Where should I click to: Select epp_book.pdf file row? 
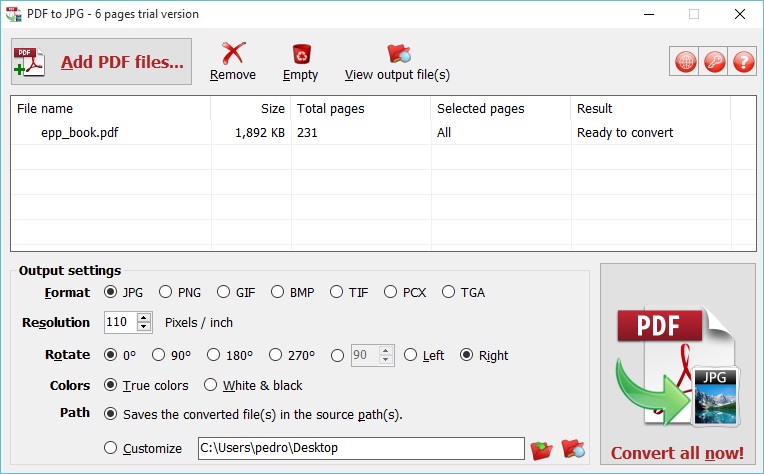pos(383,133)
